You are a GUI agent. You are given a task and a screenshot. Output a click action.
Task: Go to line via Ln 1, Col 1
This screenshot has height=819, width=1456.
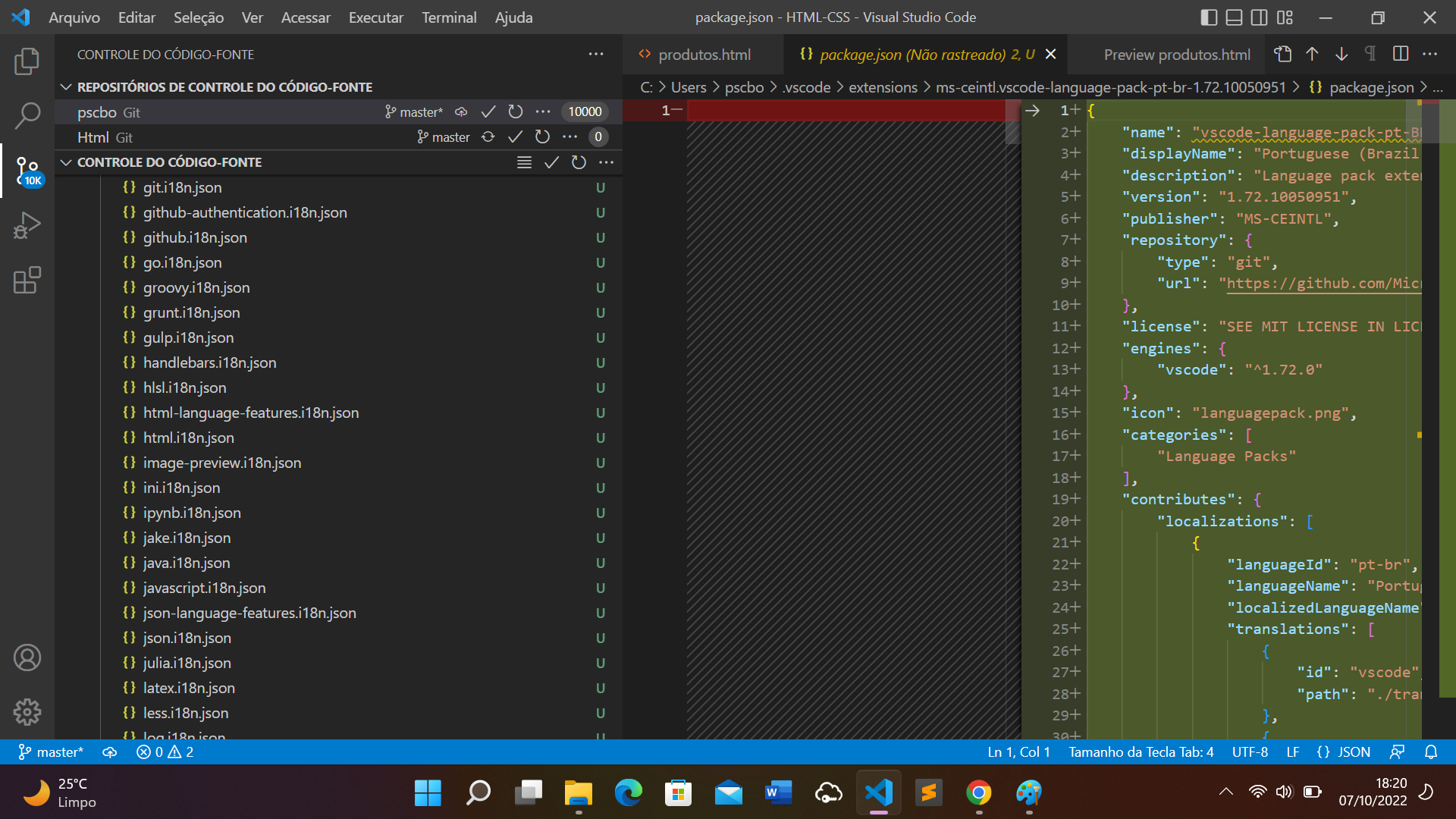1018,752
